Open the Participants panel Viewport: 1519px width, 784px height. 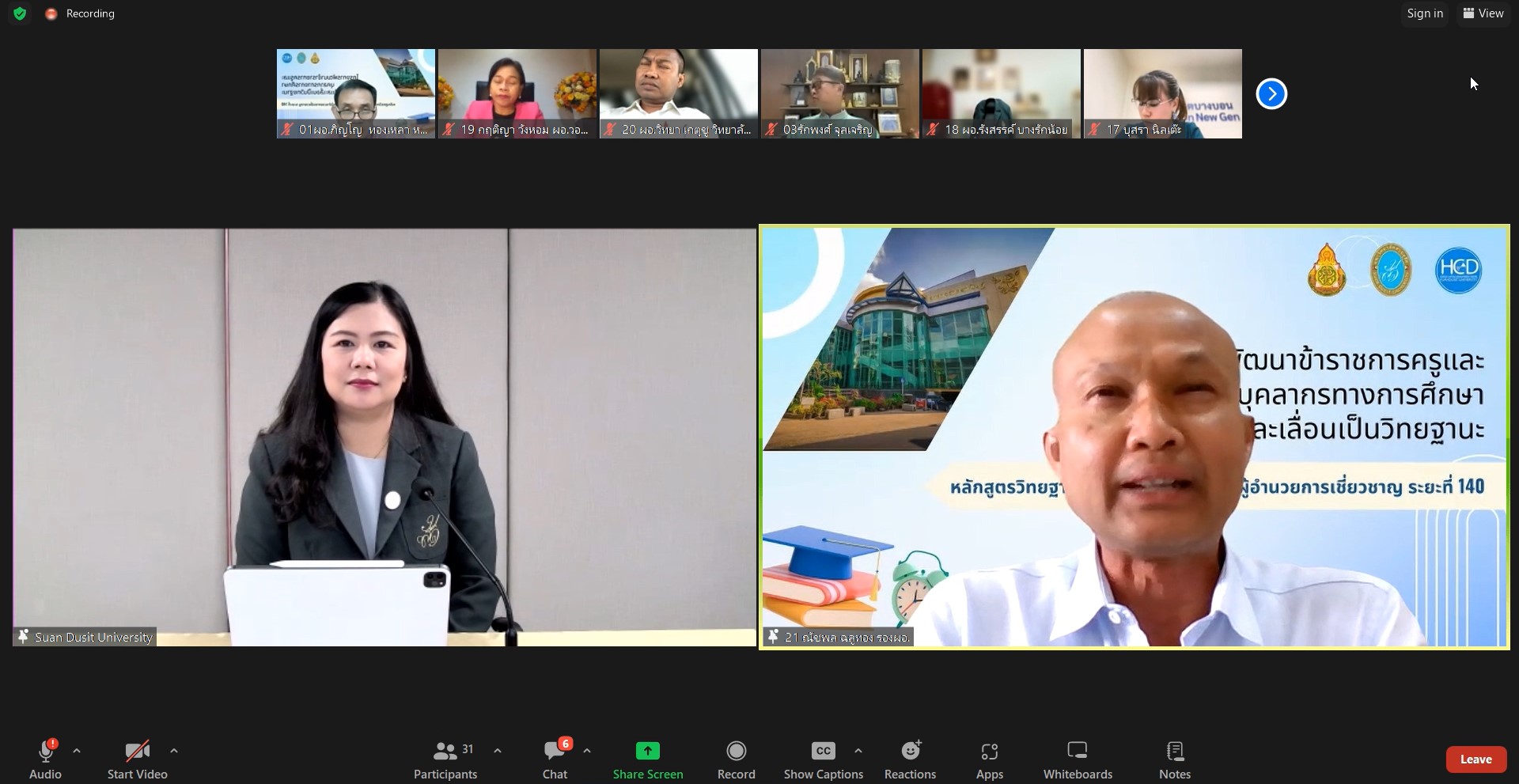point(445,759)
